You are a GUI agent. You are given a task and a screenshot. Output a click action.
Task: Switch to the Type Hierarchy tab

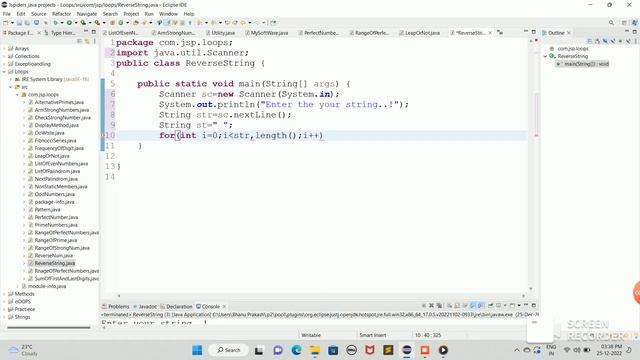(60, 33)
